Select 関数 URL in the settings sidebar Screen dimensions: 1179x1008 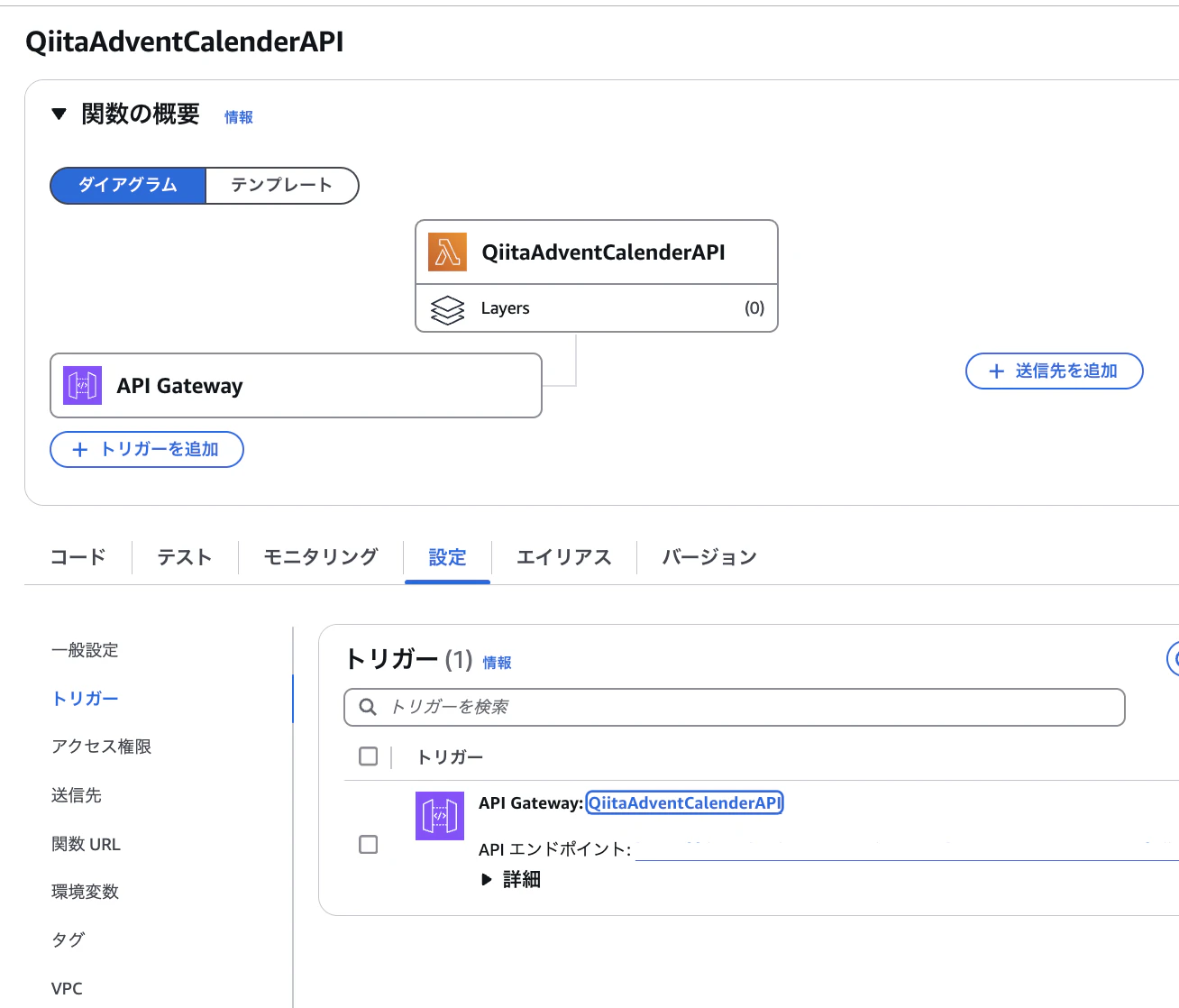tap(86, 844)
